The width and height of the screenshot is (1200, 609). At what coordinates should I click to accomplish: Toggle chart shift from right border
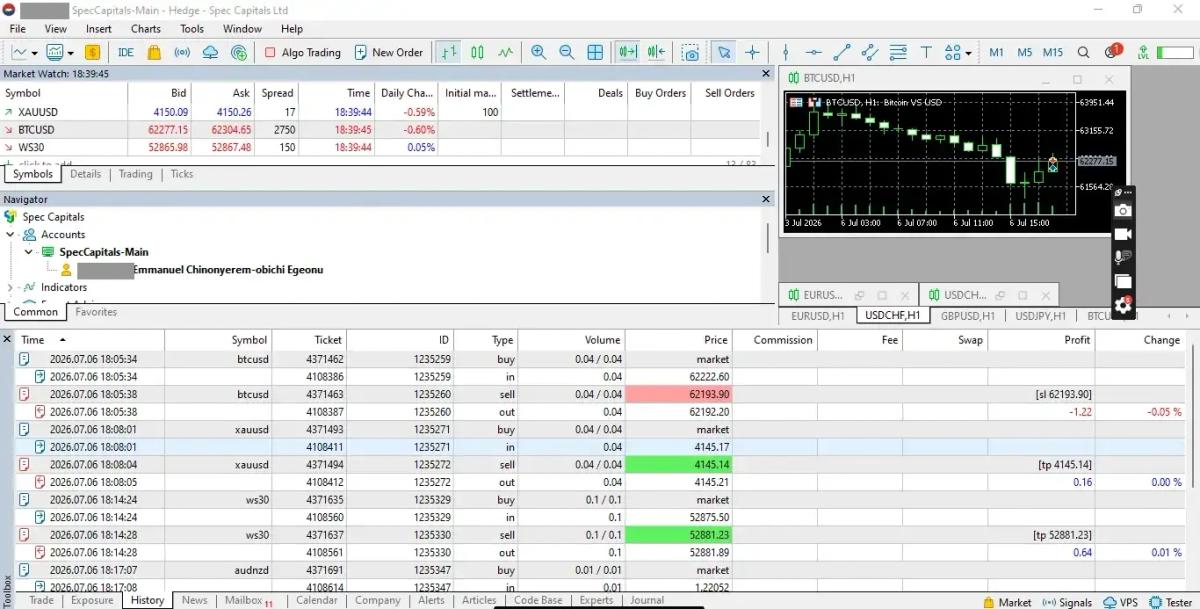pos(656,52)
